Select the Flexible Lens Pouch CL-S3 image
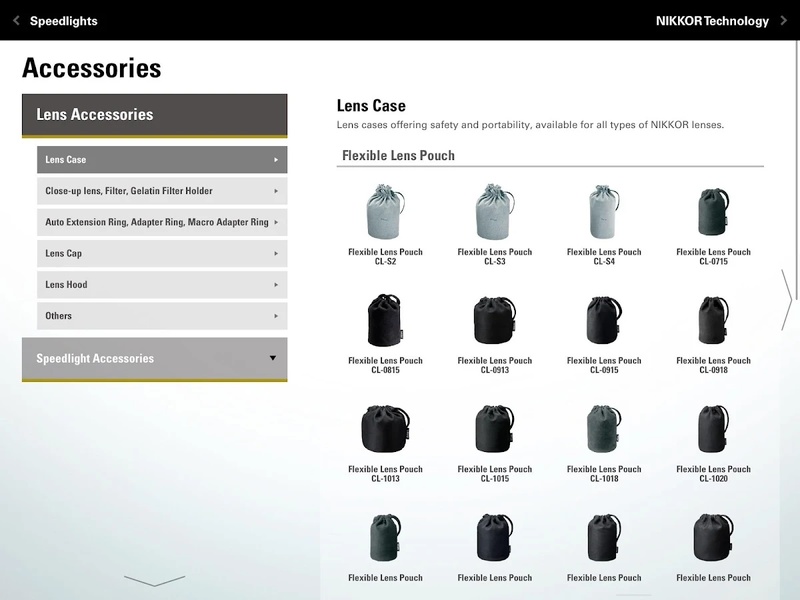 494,211
